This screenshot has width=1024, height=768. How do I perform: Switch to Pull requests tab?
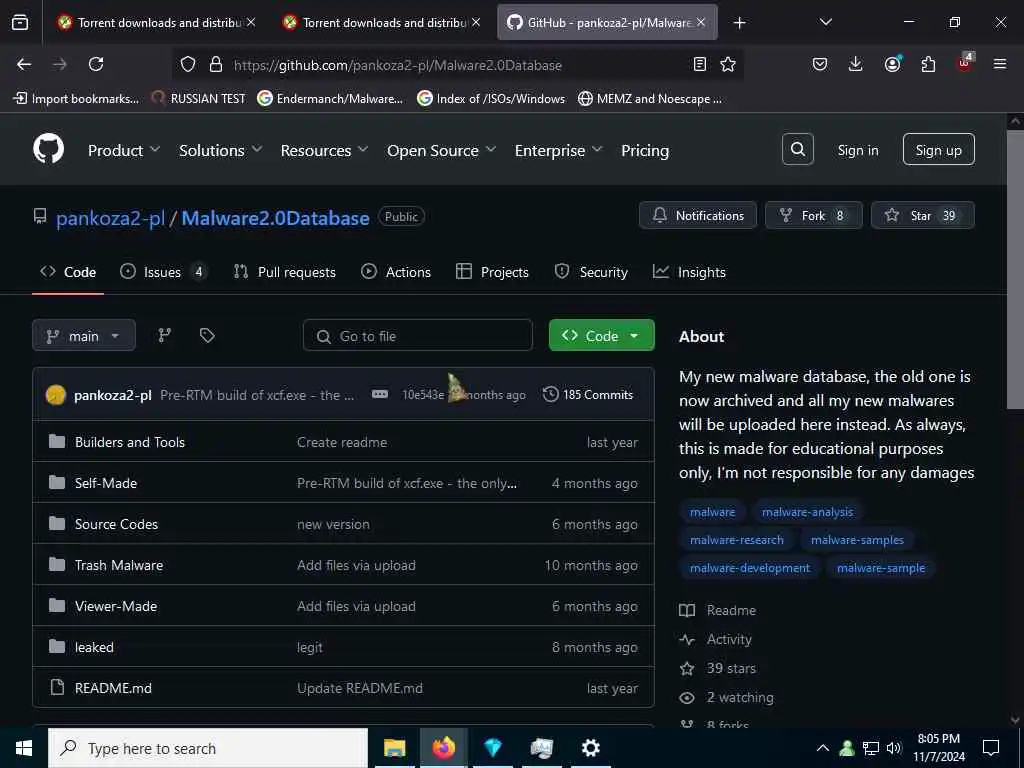[285, 272]
